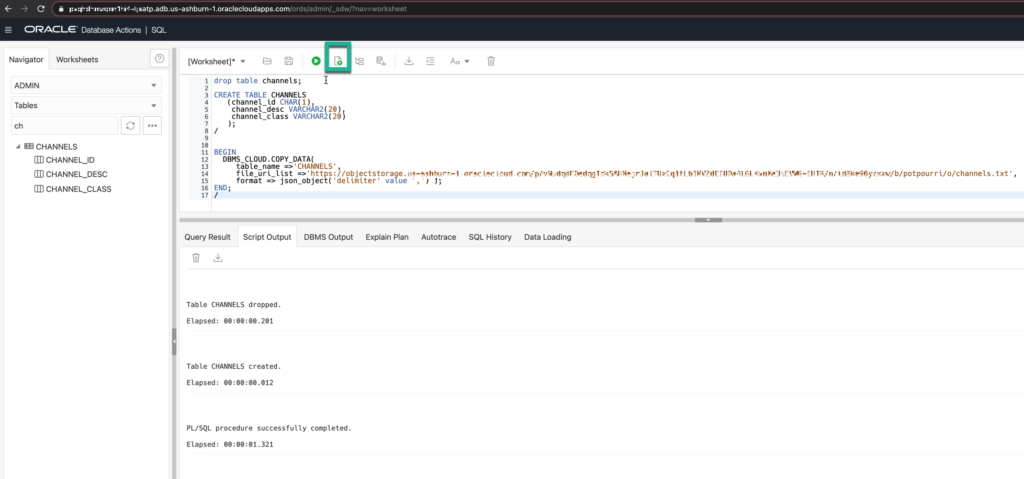Screen dimensions: 1024x479
Task: Open the text case Aa dropdown
Action: [x=460, y=61]
